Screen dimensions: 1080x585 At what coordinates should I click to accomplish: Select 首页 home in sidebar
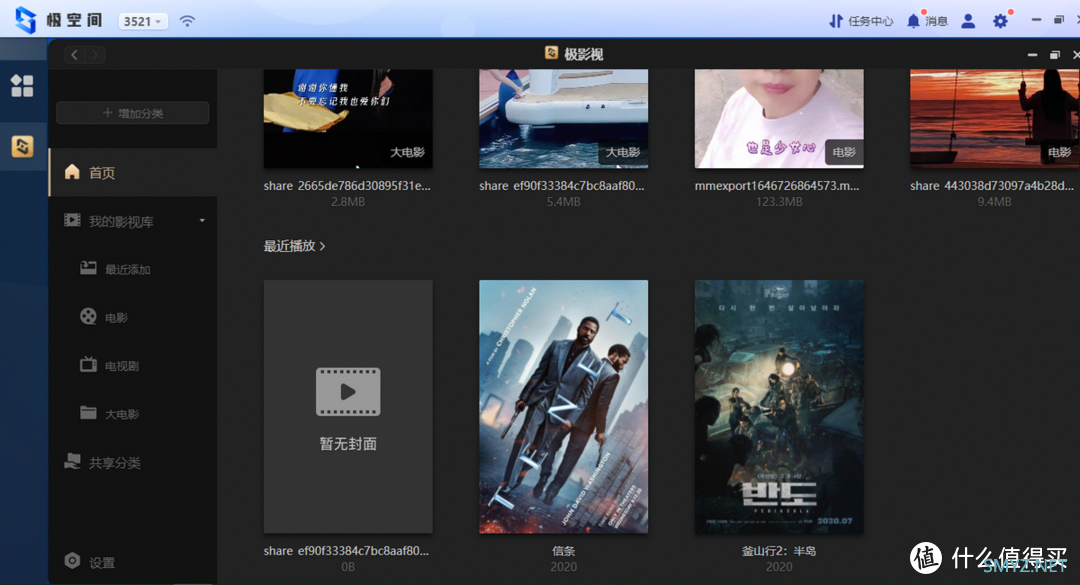(133, 172)
